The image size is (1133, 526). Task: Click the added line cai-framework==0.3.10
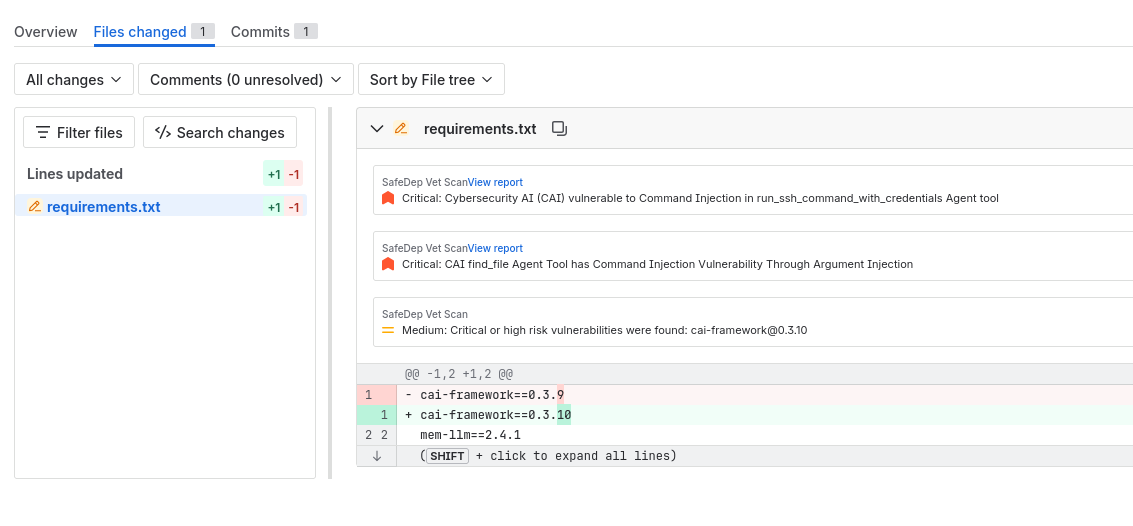click(495, 415)
